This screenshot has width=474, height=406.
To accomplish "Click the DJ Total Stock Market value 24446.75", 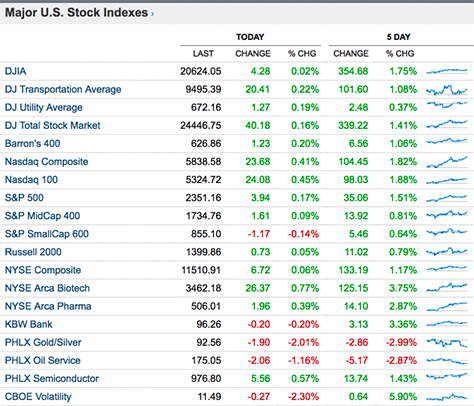I will point(201,125).
